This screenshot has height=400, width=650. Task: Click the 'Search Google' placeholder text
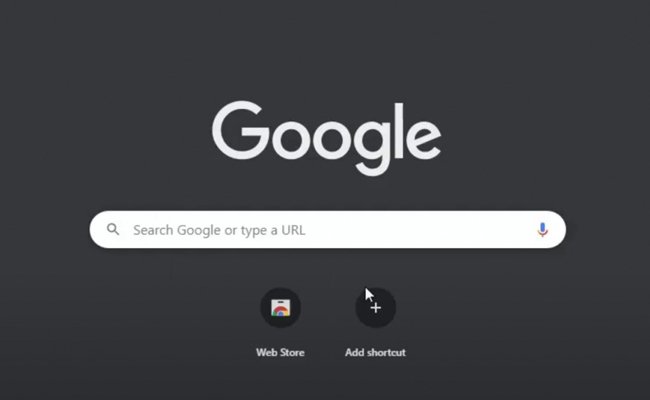pyautogui.click(x=177, y=230)
